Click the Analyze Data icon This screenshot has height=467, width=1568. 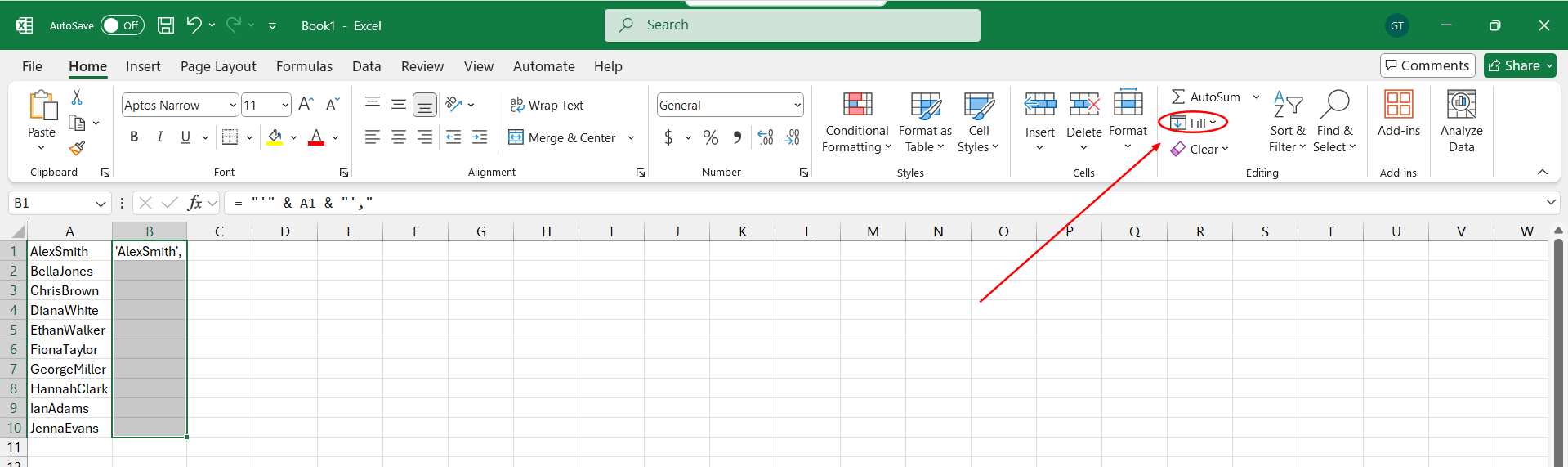[1462, 122]
